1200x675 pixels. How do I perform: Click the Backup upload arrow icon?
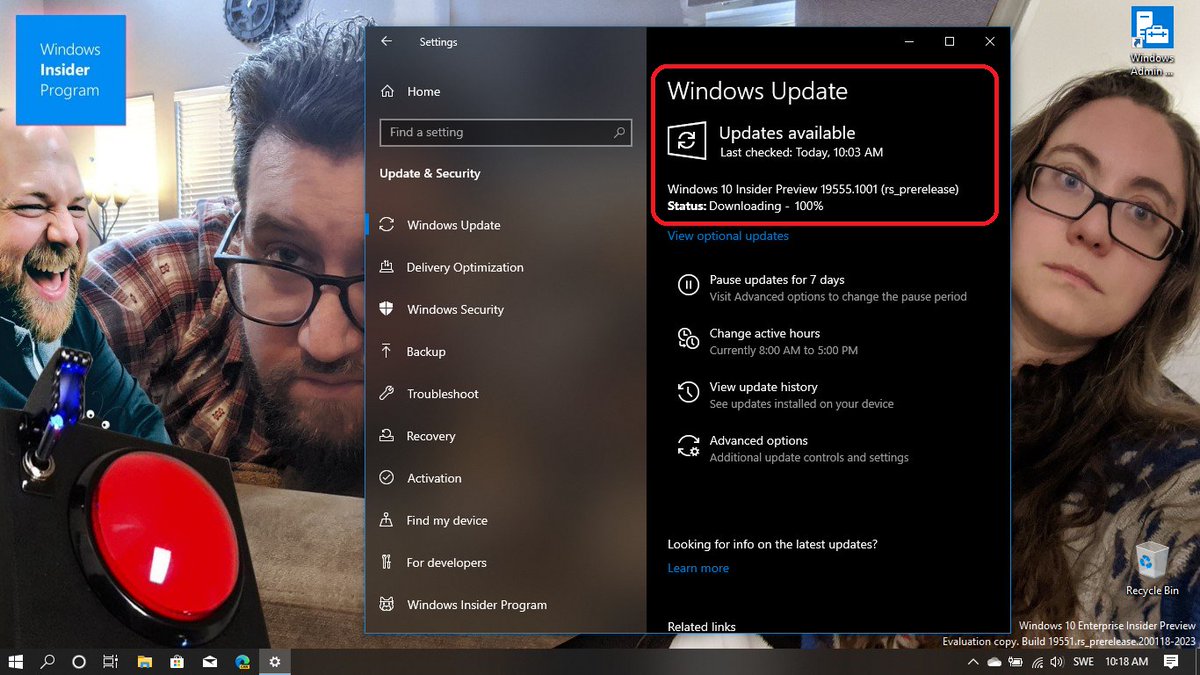[x=387, y=352]
